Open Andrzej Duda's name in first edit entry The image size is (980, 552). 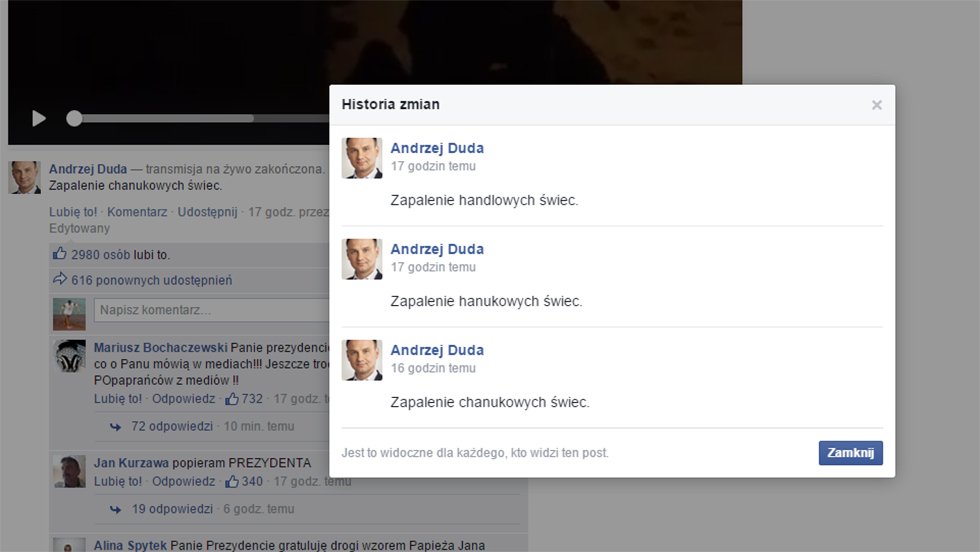[x=437, y=148]
